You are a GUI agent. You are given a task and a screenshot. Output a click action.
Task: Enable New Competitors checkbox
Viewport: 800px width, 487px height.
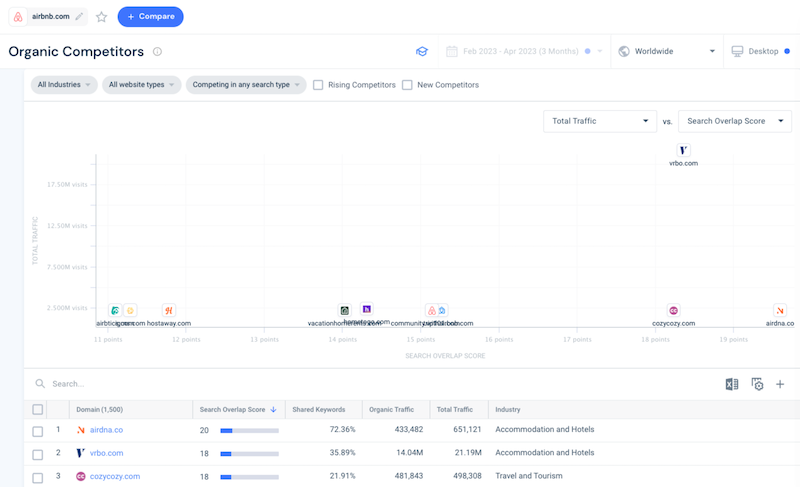pyautogui.click(x=407, y=85)
